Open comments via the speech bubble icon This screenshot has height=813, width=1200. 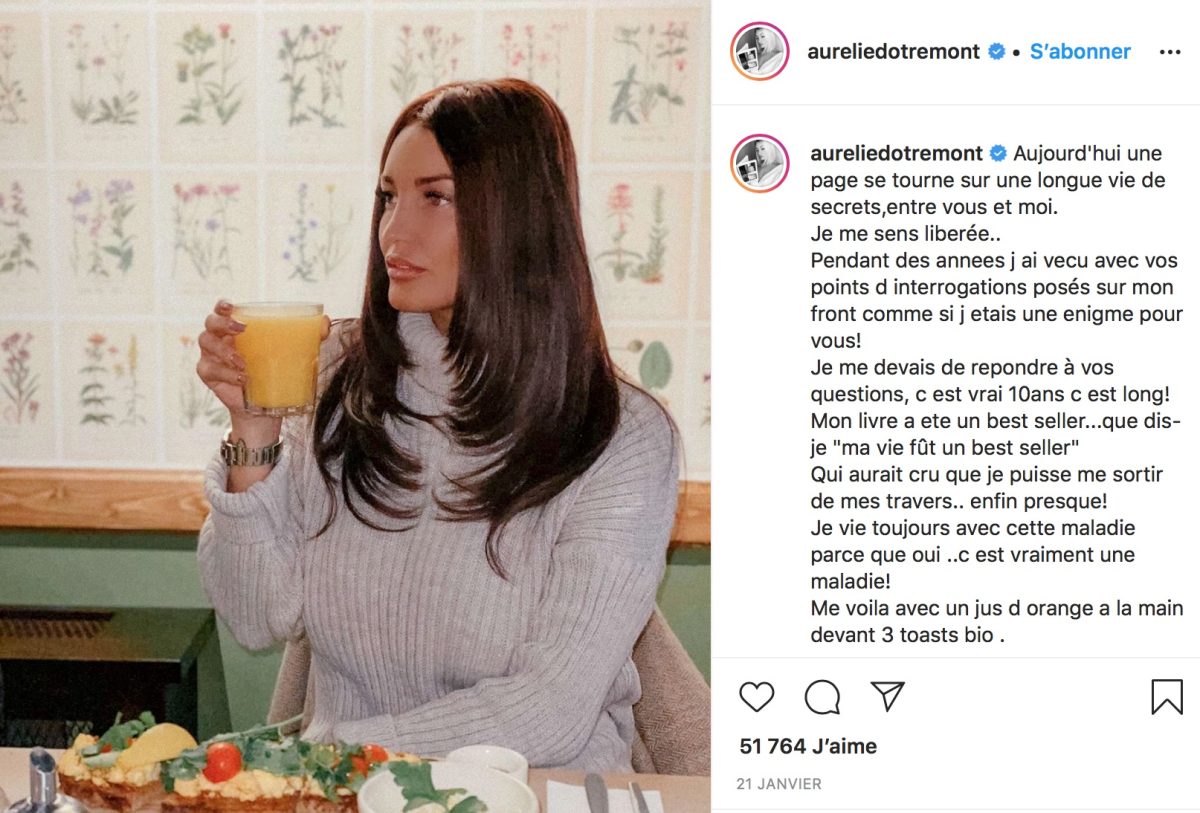point(822,696)
